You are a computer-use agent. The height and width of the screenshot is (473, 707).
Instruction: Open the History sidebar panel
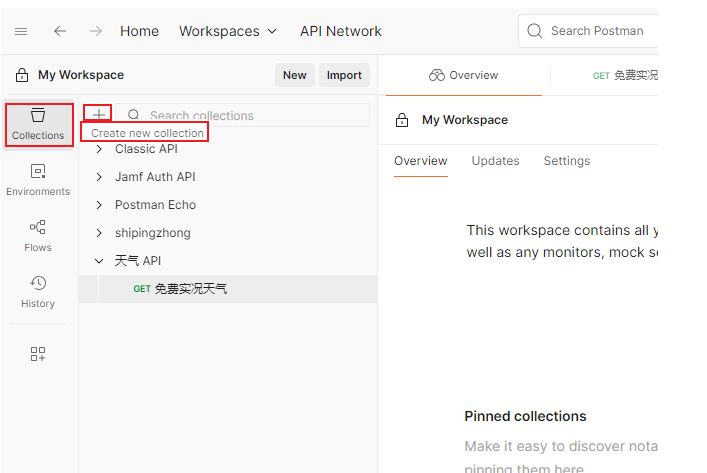click(x=38, y=292)
